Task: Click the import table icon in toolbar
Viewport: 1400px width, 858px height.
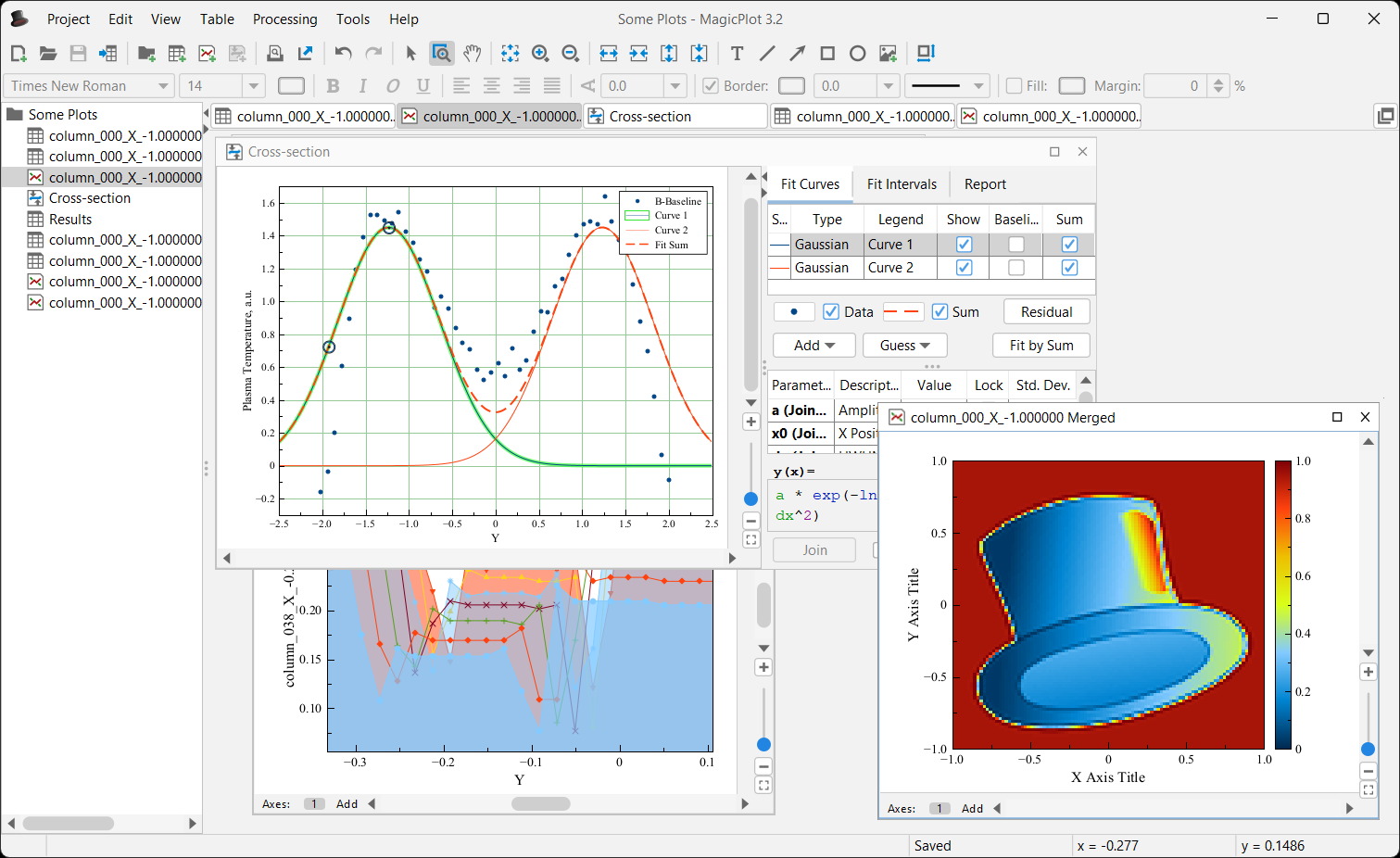Action: point(108,54)
